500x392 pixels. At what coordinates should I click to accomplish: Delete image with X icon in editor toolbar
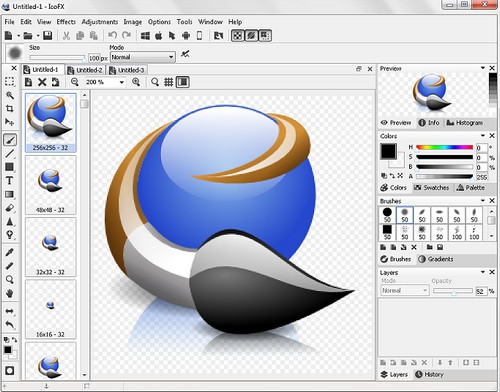pos(42,82)
